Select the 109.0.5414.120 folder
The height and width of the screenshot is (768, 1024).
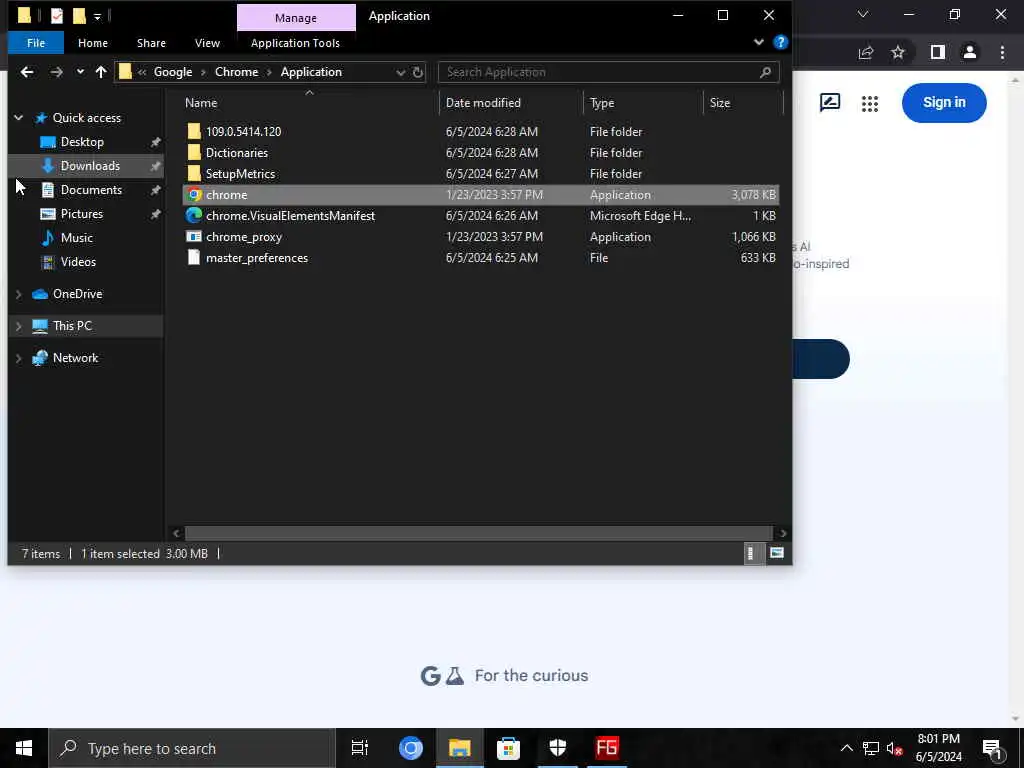pyautogui.click(x=243, y=131)
